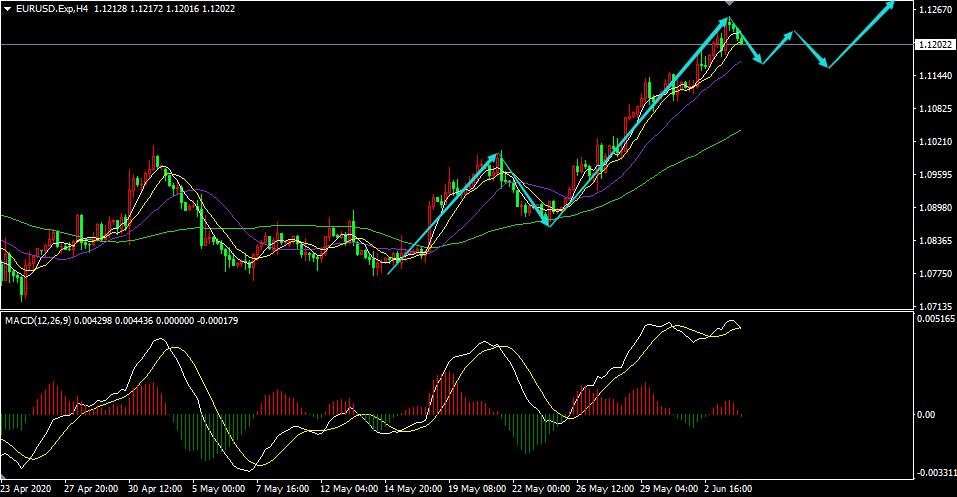
Task: Click the 1.08980 price axis label
Action: tap(936, 208)
